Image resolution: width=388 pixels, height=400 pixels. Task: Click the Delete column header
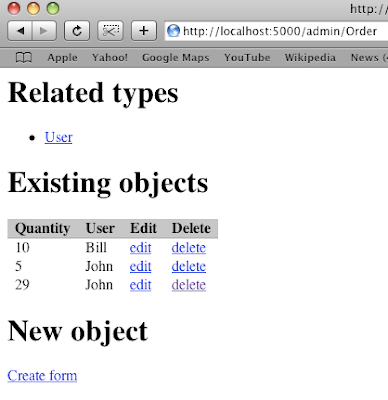click(191, 229)
